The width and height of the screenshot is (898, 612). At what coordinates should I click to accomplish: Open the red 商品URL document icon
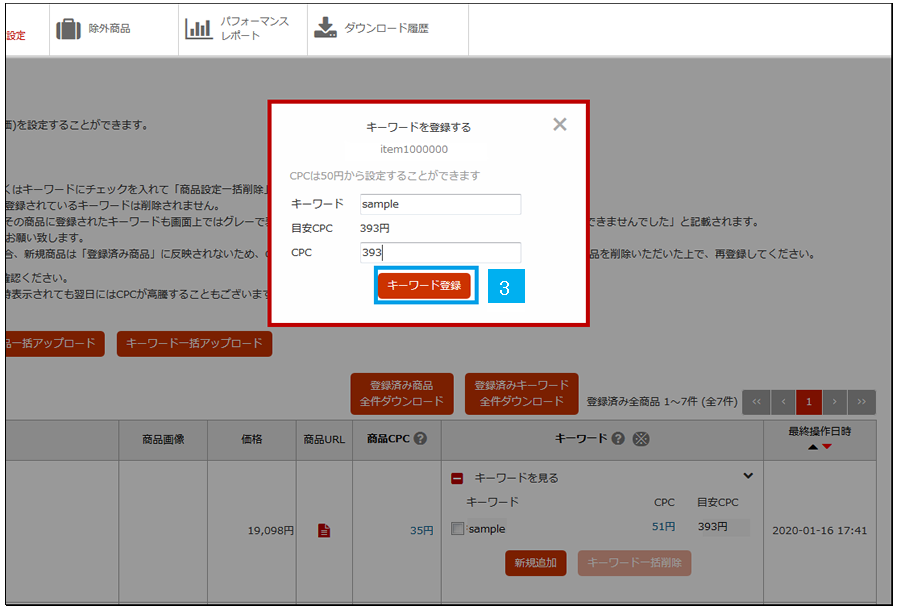324,530
